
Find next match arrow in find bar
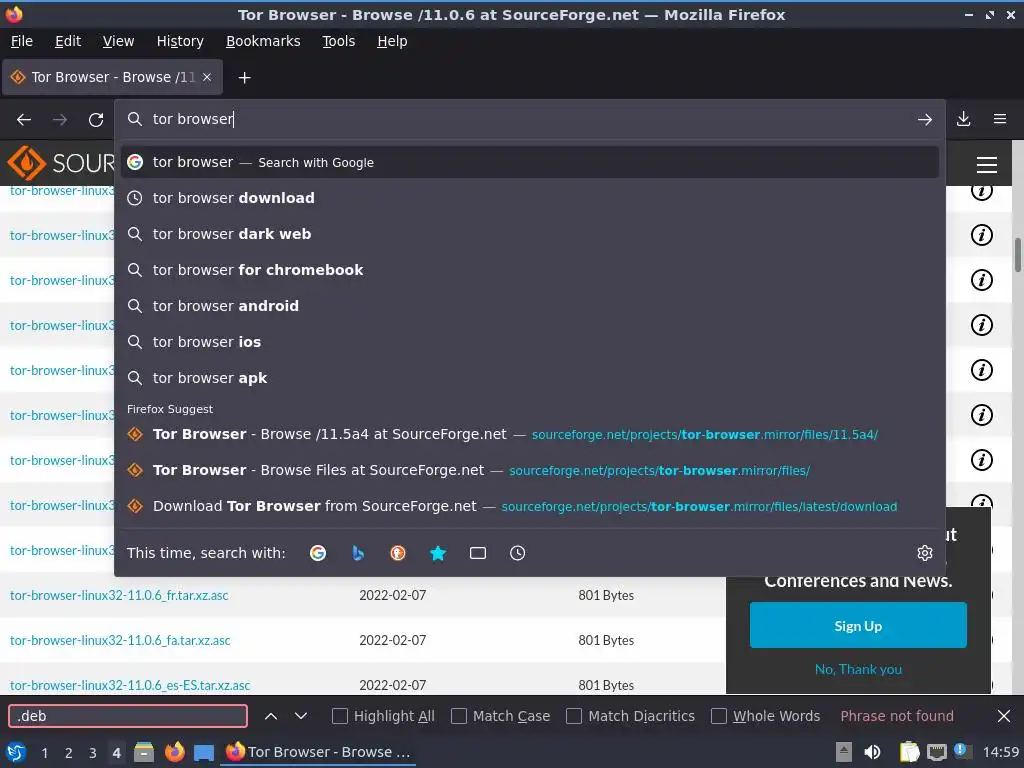point(300,716)
